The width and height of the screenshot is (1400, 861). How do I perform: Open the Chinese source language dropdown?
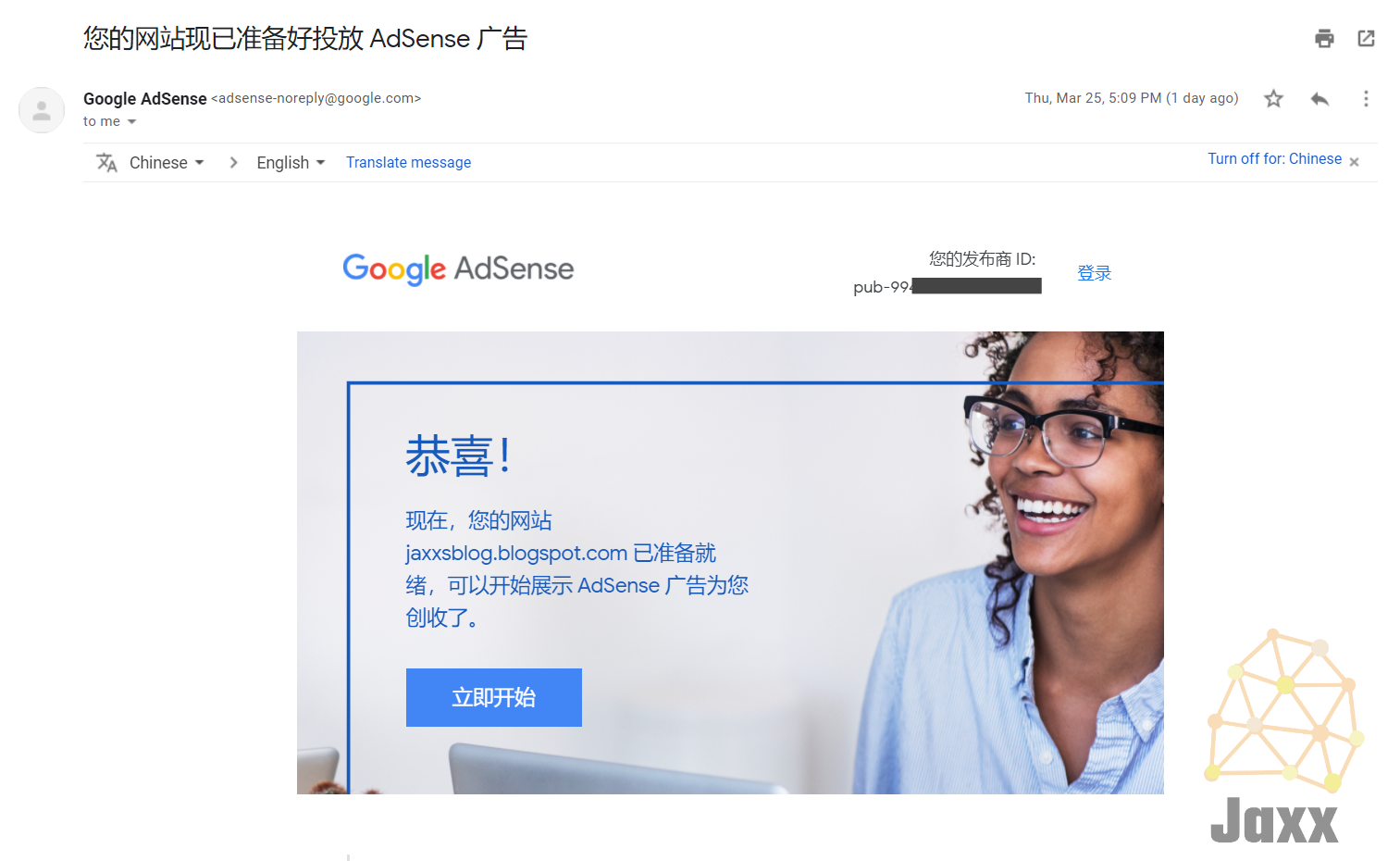pos(167,163)
